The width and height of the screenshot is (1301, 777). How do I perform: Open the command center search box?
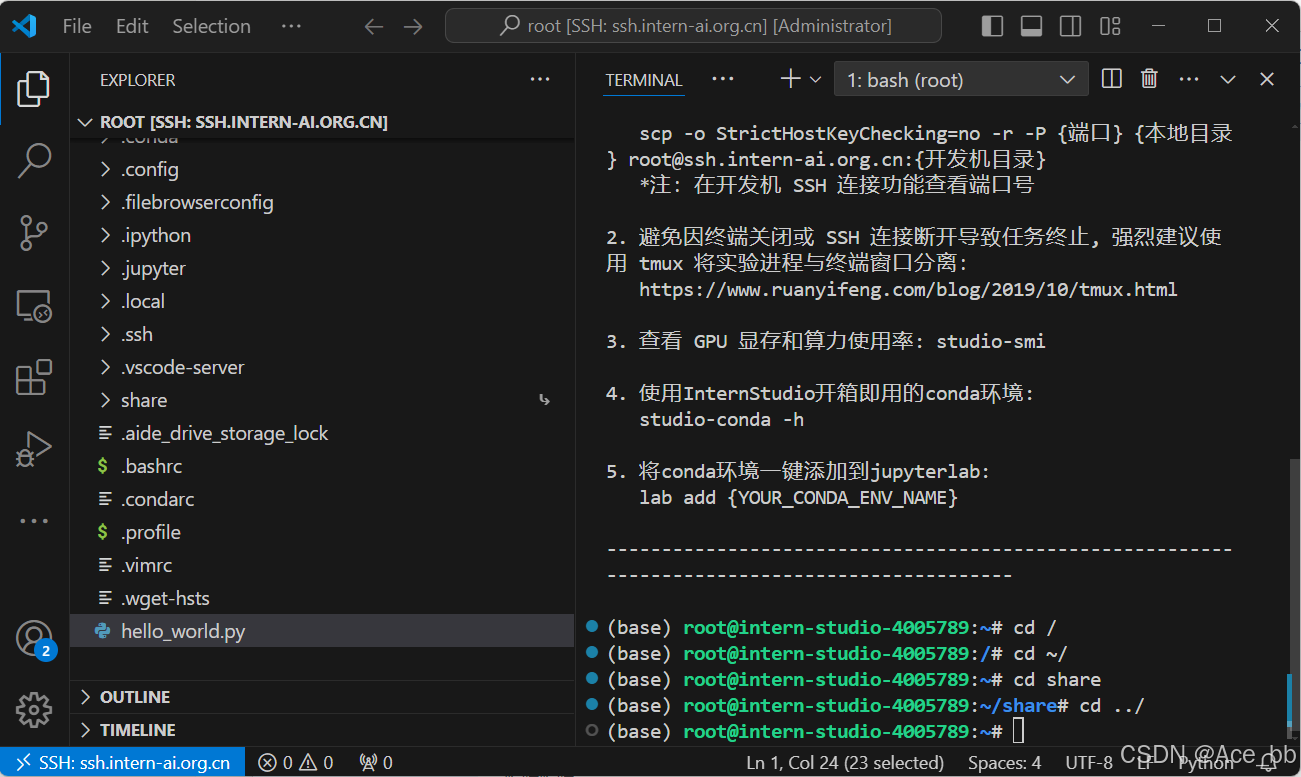pyautogui.click(x=693, y=26)
